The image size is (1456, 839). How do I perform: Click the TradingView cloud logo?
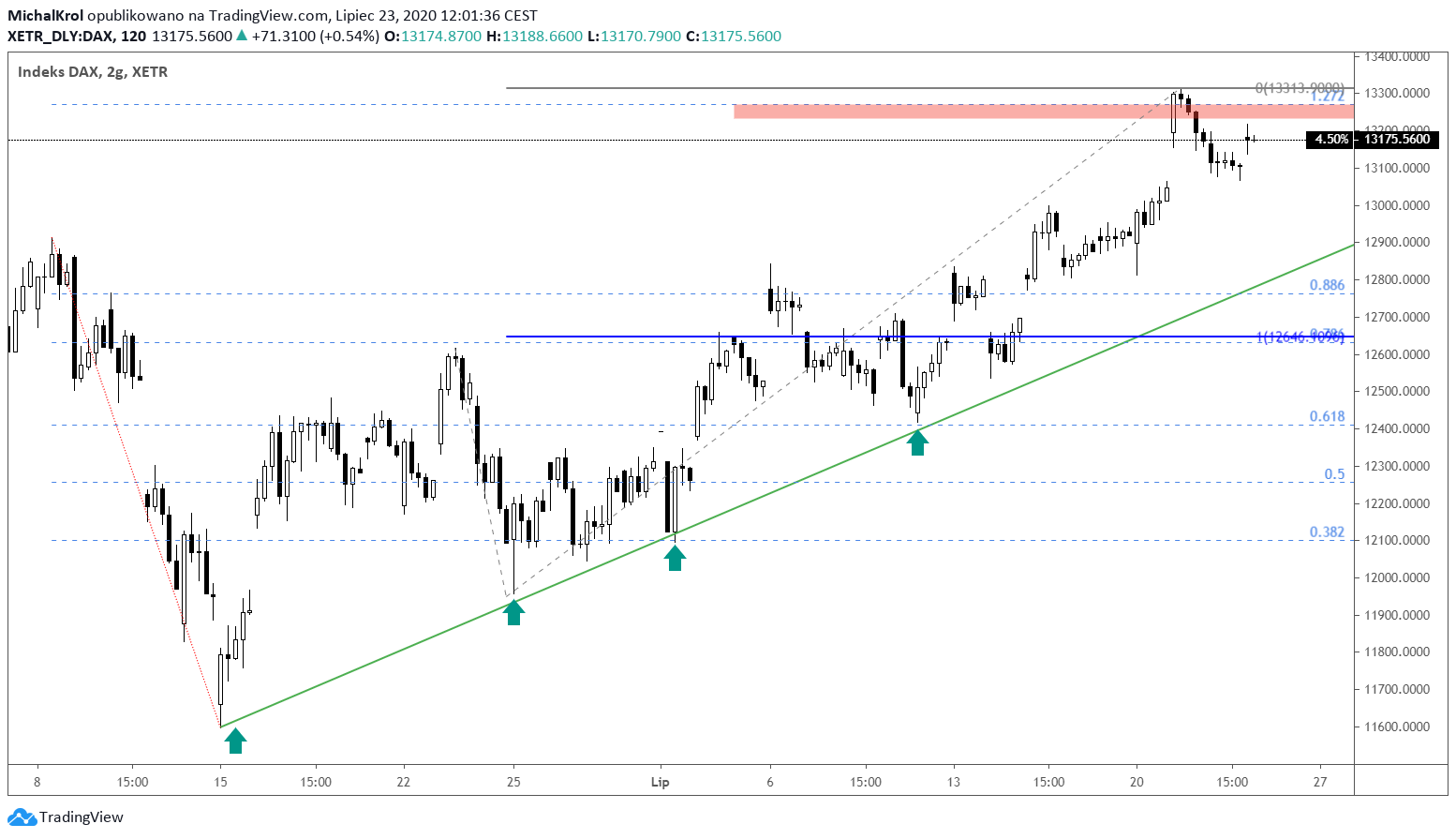pyautogui.click(x=23, y=817)
